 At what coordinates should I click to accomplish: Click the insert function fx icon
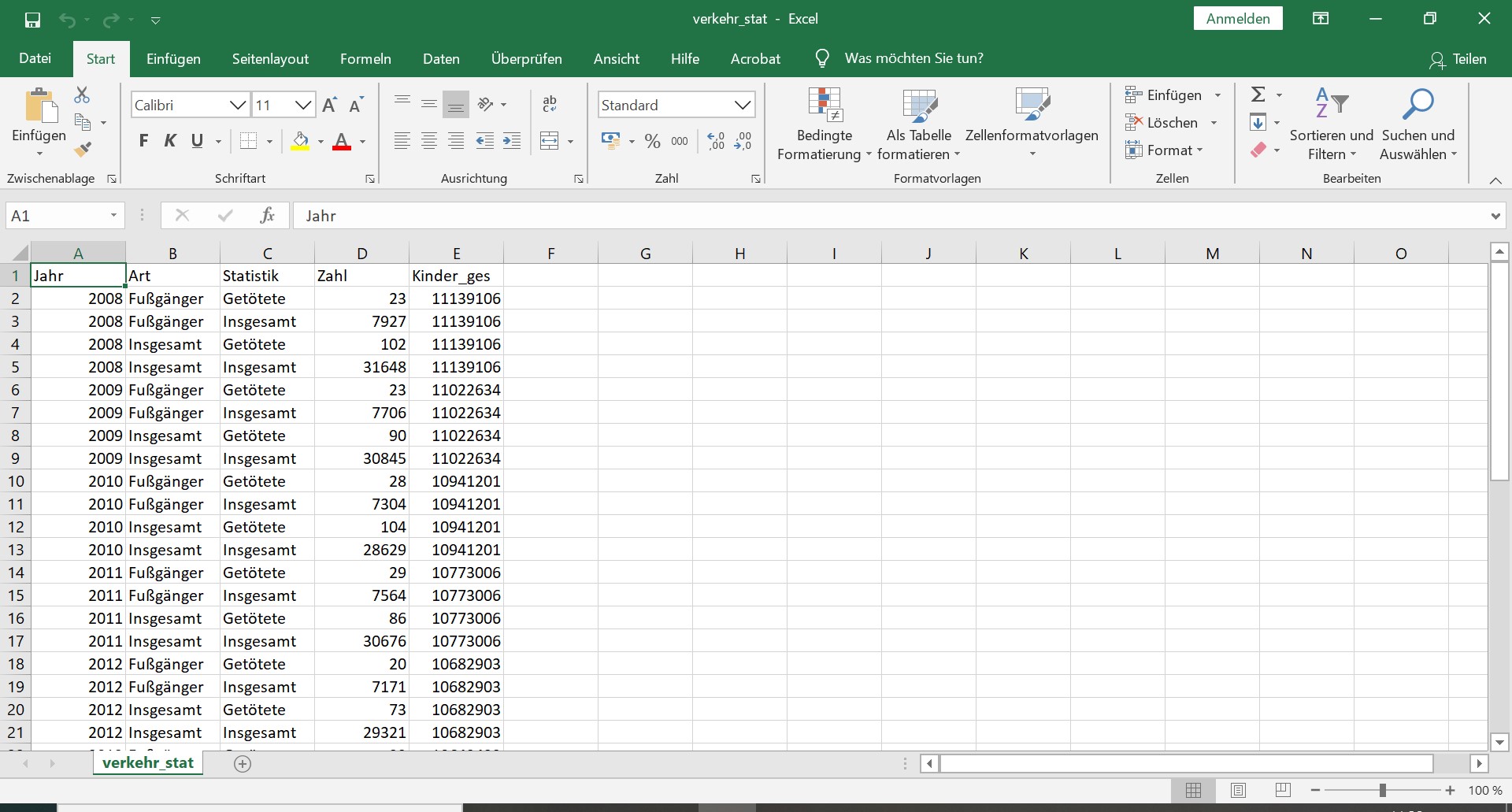[x=267, y=216]
